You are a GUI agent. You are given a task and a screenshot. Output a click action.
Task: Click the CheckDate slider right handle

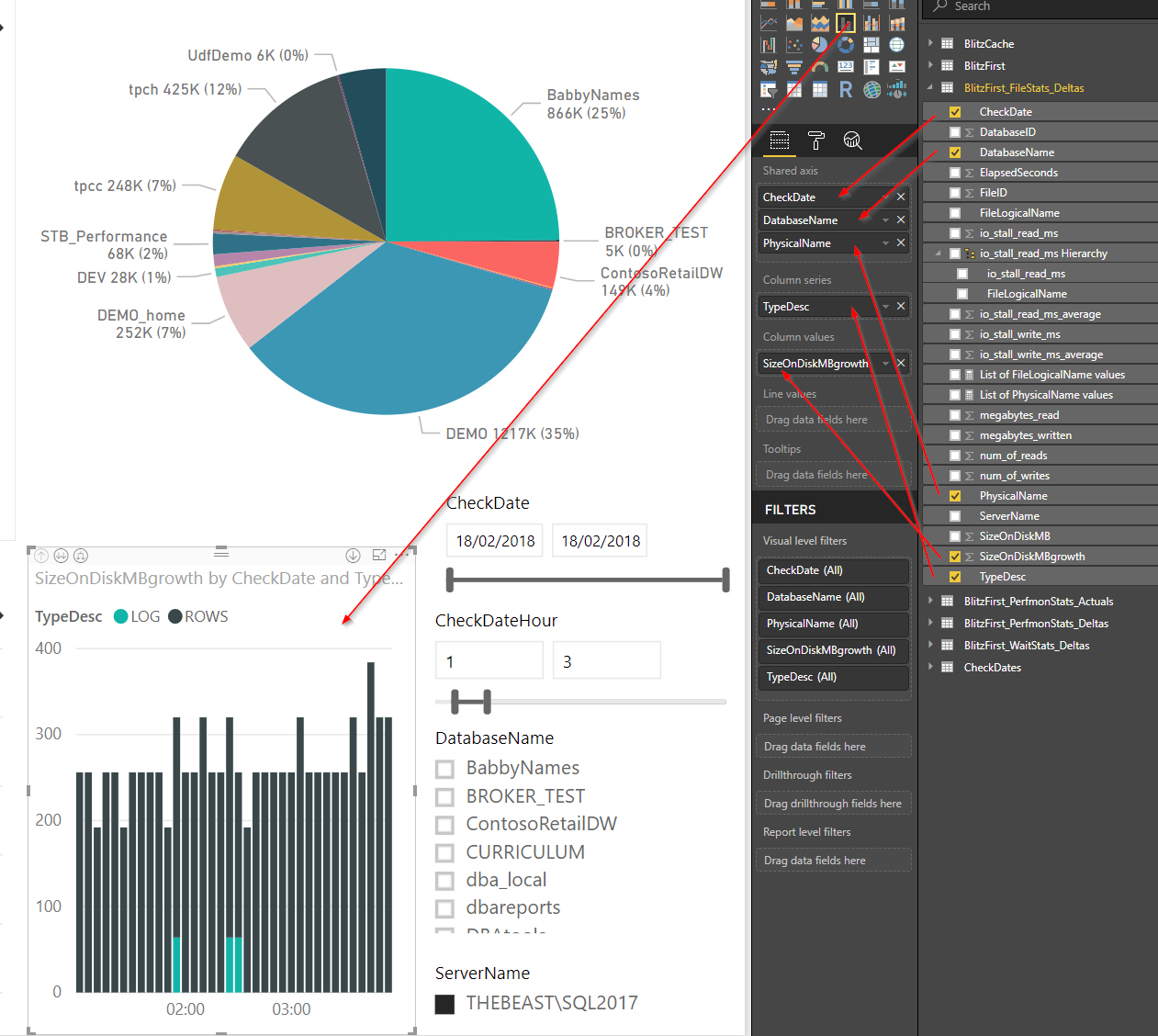[725, 580]
